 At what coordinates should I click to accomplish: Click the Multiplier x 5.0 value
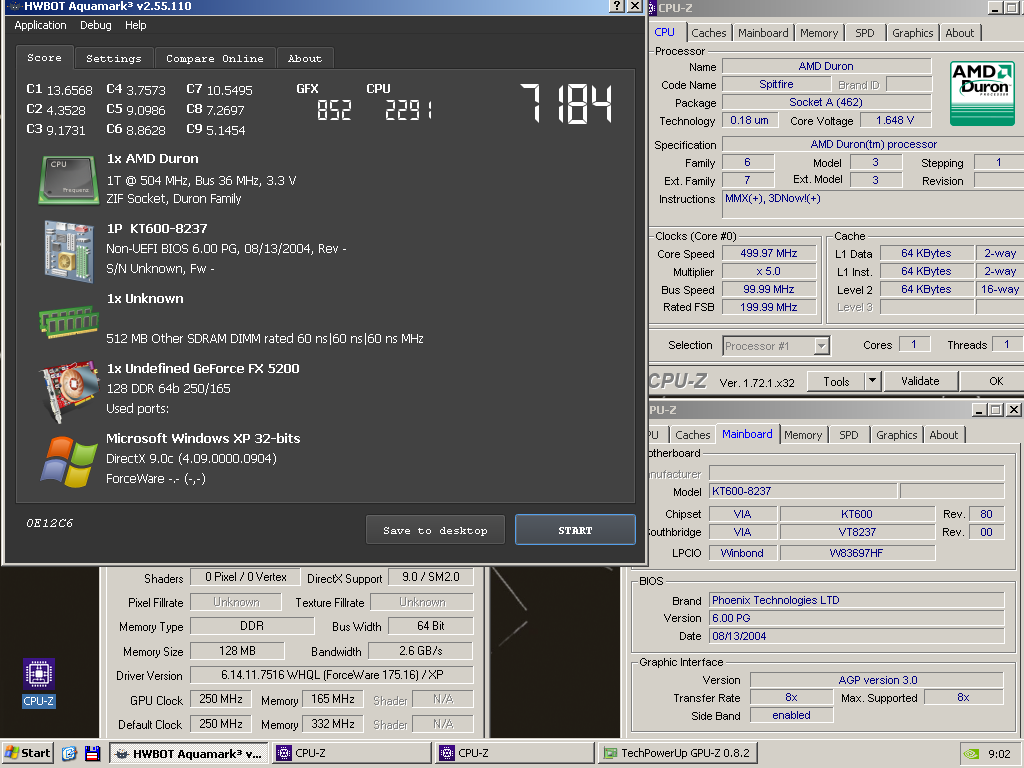[769, 271]
